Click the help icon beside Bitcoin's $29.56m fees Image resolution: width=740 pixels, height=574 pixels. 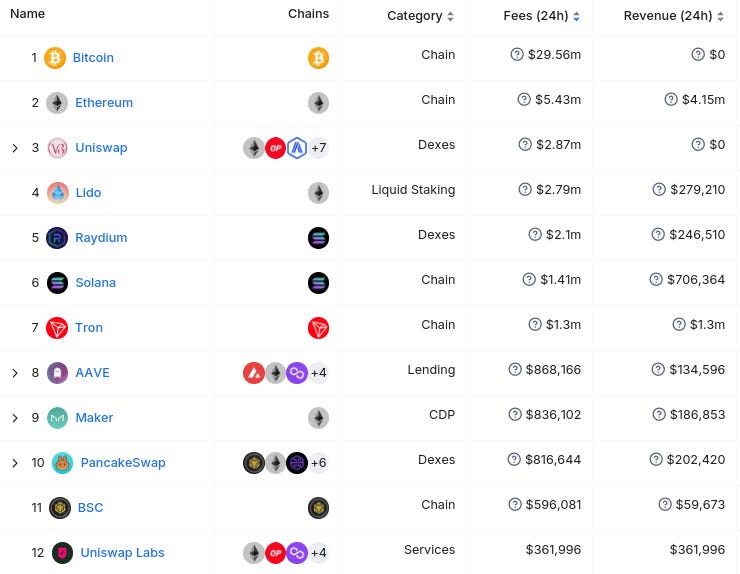point(517,54)
